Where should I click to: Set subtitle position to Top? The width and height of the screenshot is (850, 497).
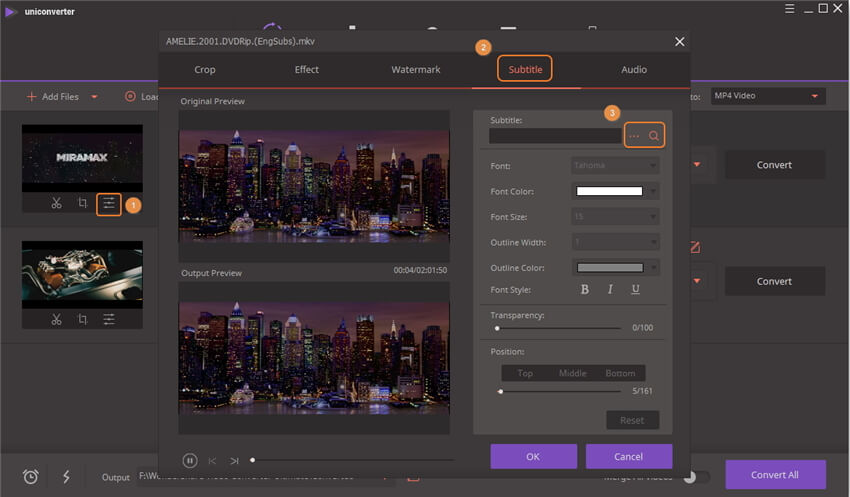[525, 373]
